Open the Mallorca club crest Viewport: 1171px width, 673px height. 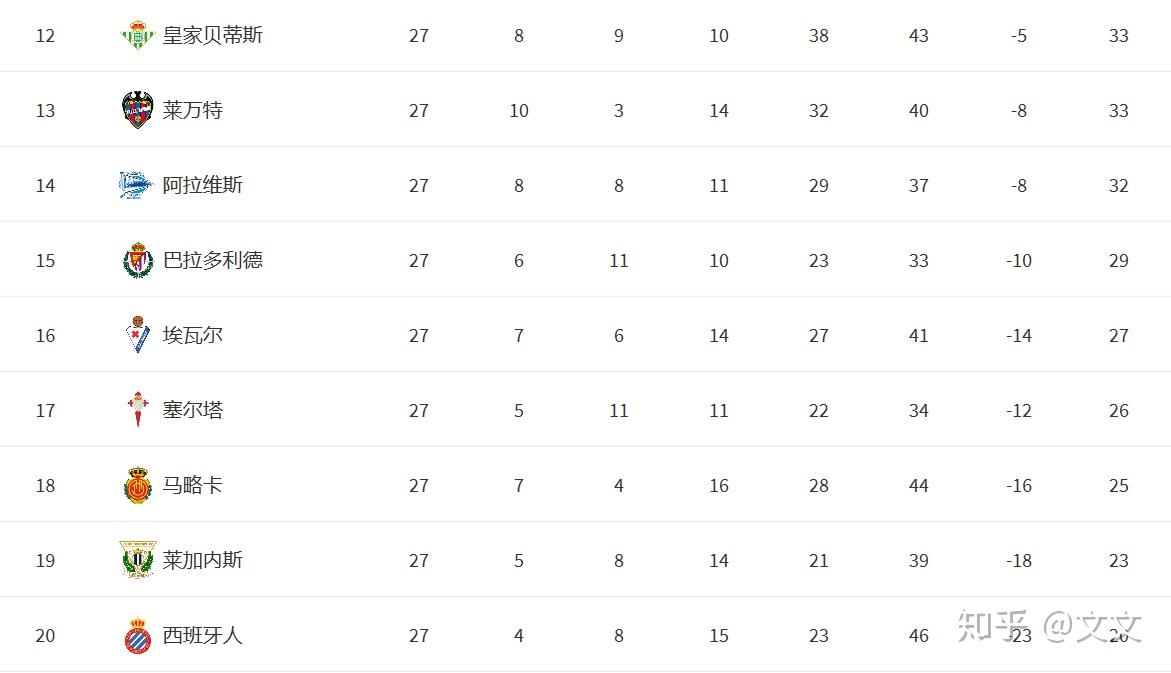point(137,485)
